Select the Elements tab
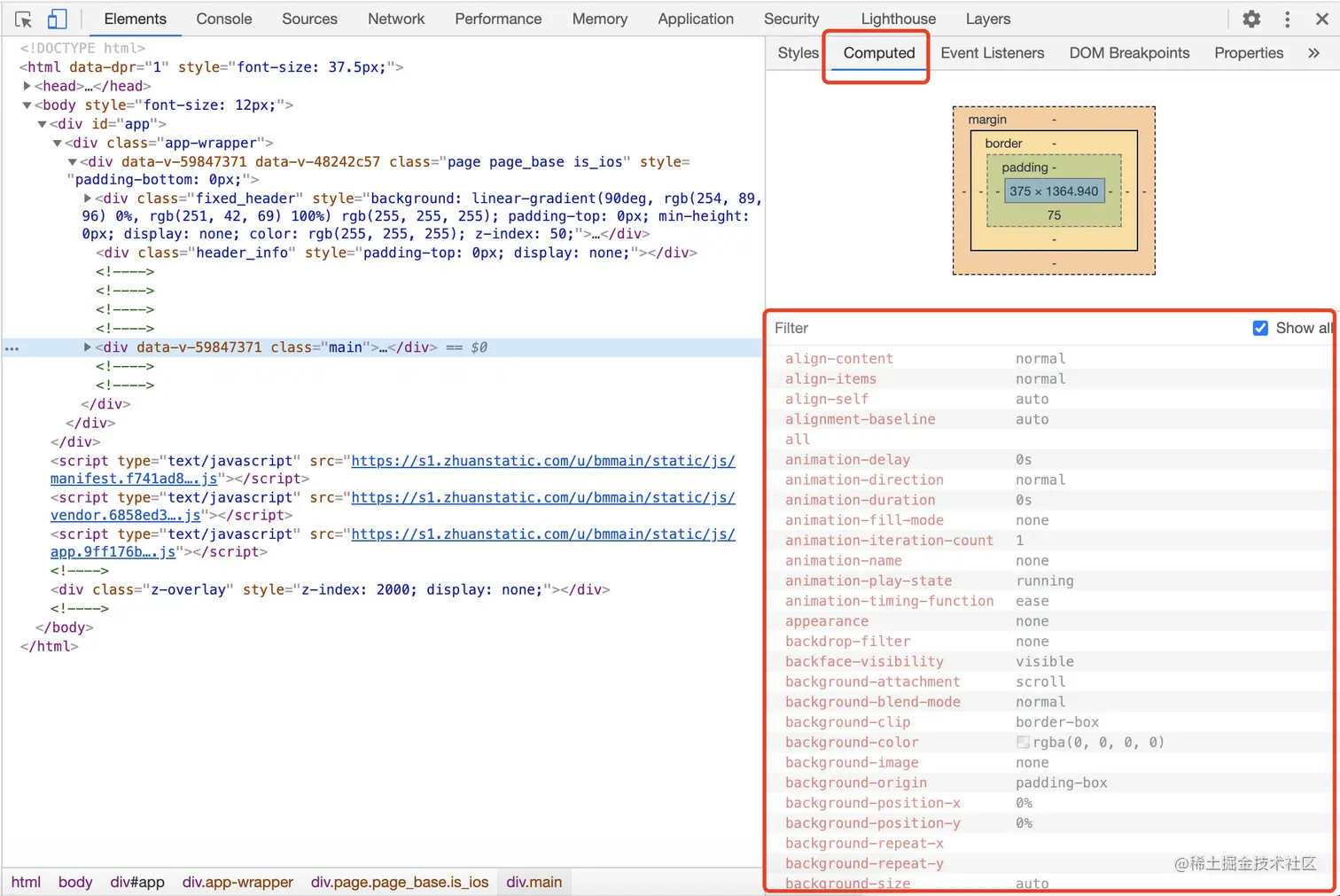This screenshot has width=1340, height=896. (135, 19)
